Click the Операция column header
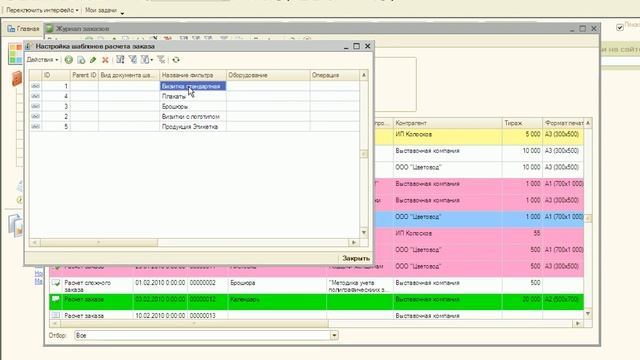 coord(335,75)
